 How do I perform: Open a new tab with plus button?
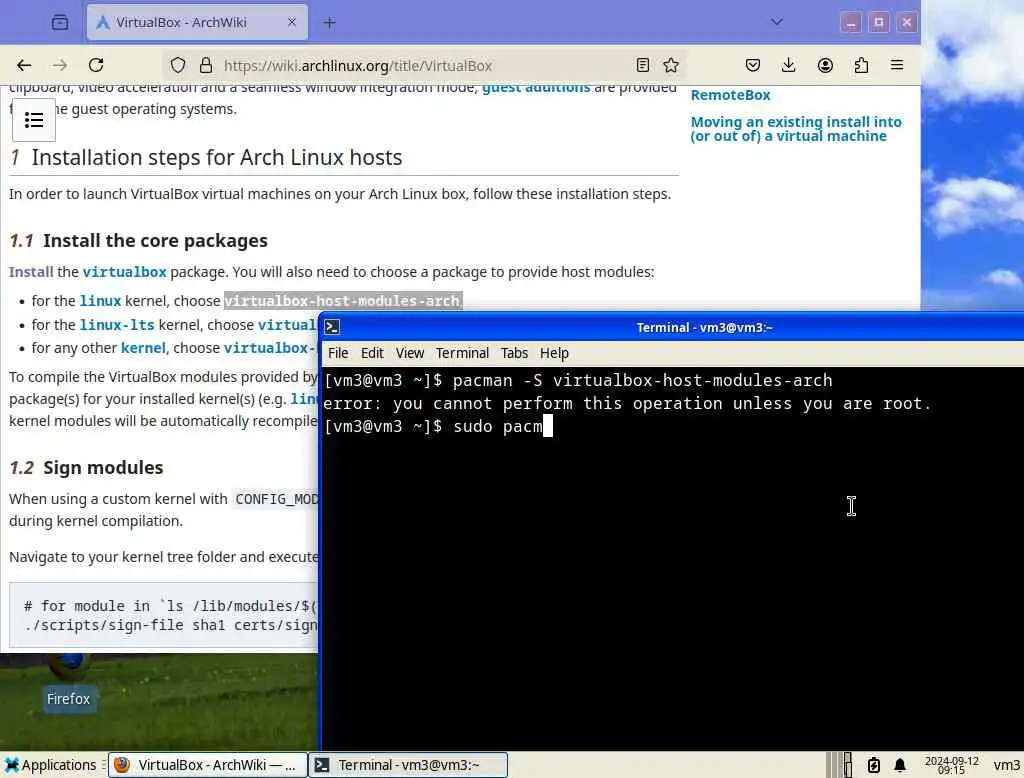[x=329, y=23]
